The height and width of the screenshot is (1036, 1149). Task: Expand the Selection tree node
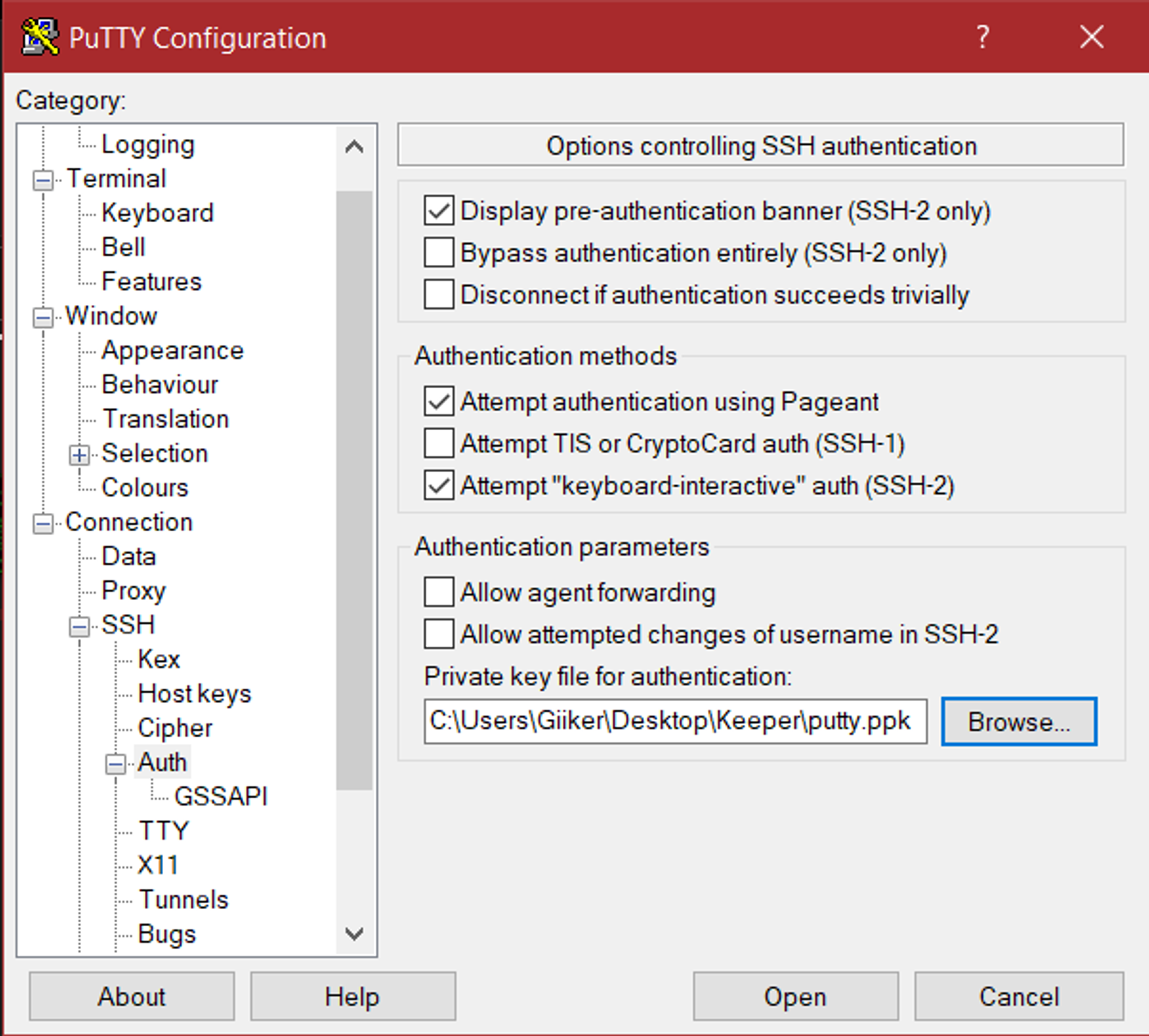coord(79,455)
